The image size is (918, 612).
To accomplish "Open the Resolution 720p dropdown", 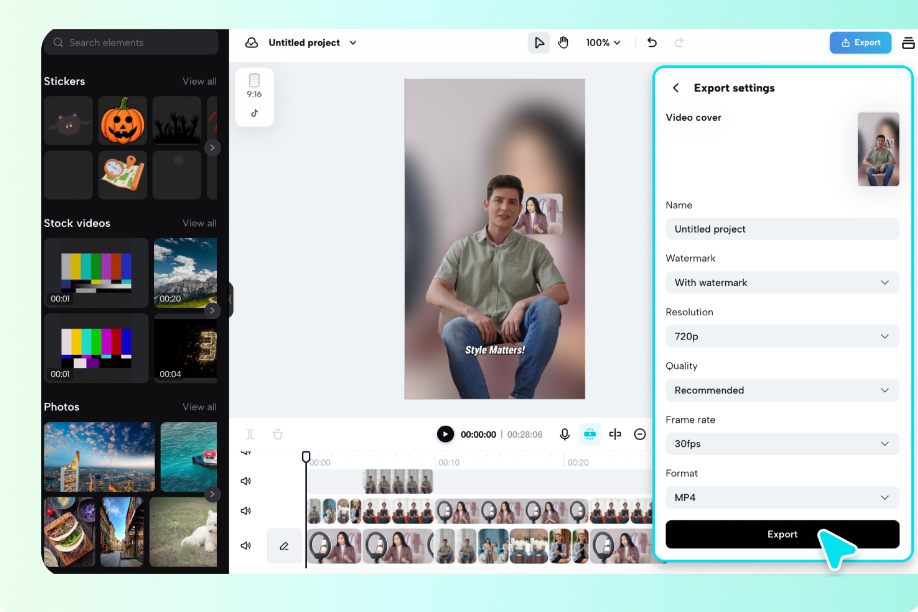I will [x=782, y=337].
